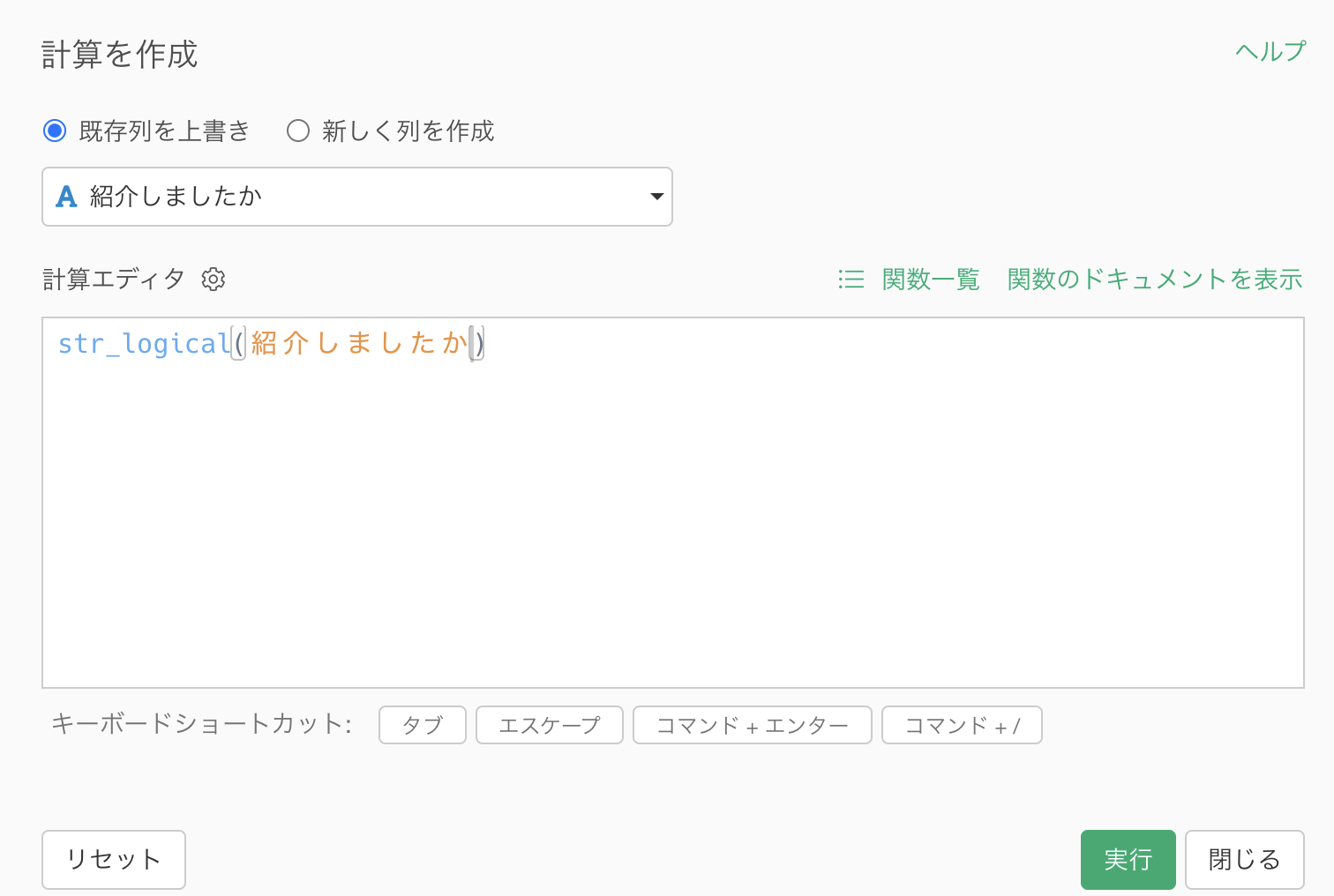The height and width of the screenshot is (896, 1334).
Task: Click the 計算を作成 dialog title
Action: (120, 55)
